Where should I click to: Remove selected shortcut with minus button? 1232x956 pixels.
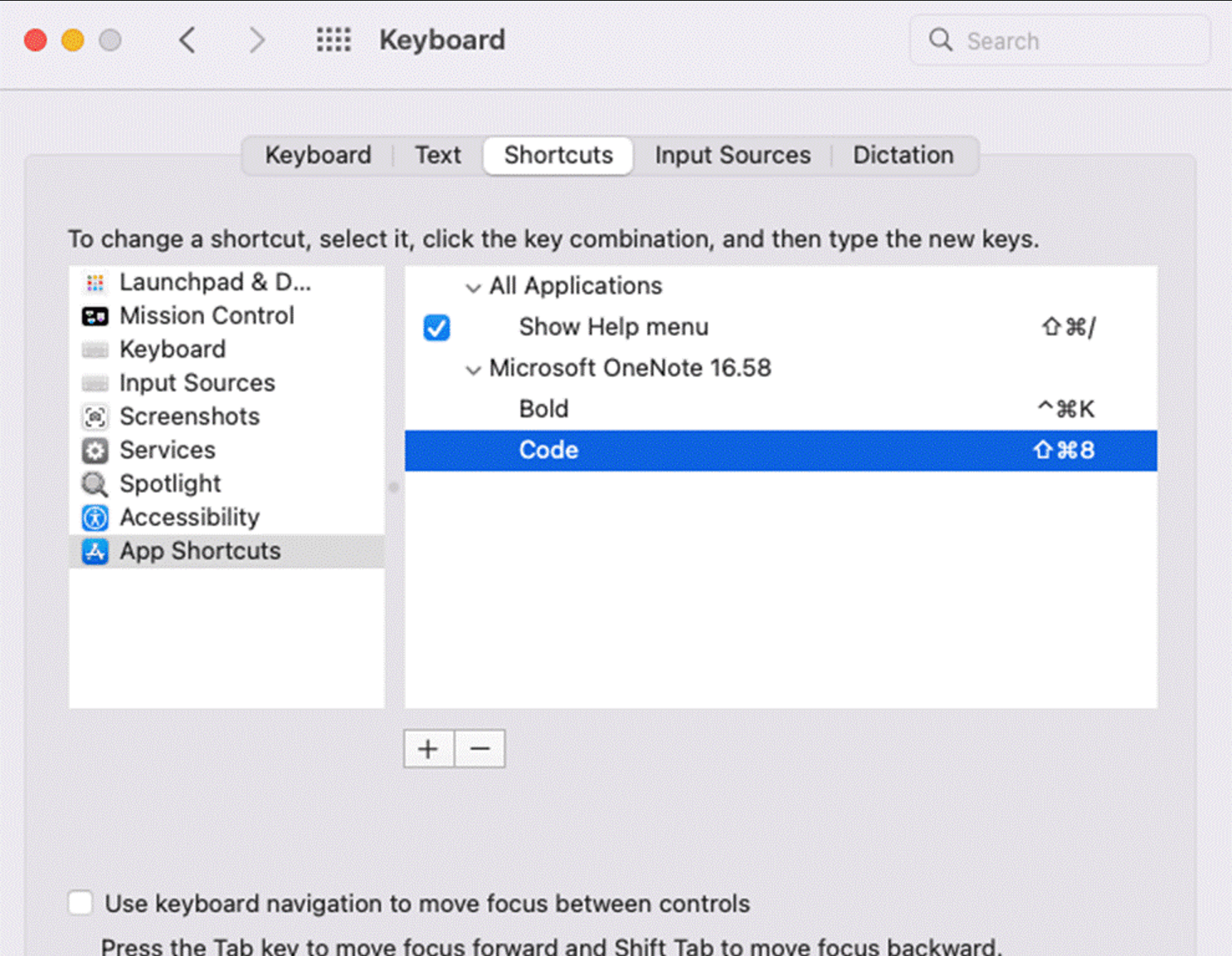click(x=480, y=749)
